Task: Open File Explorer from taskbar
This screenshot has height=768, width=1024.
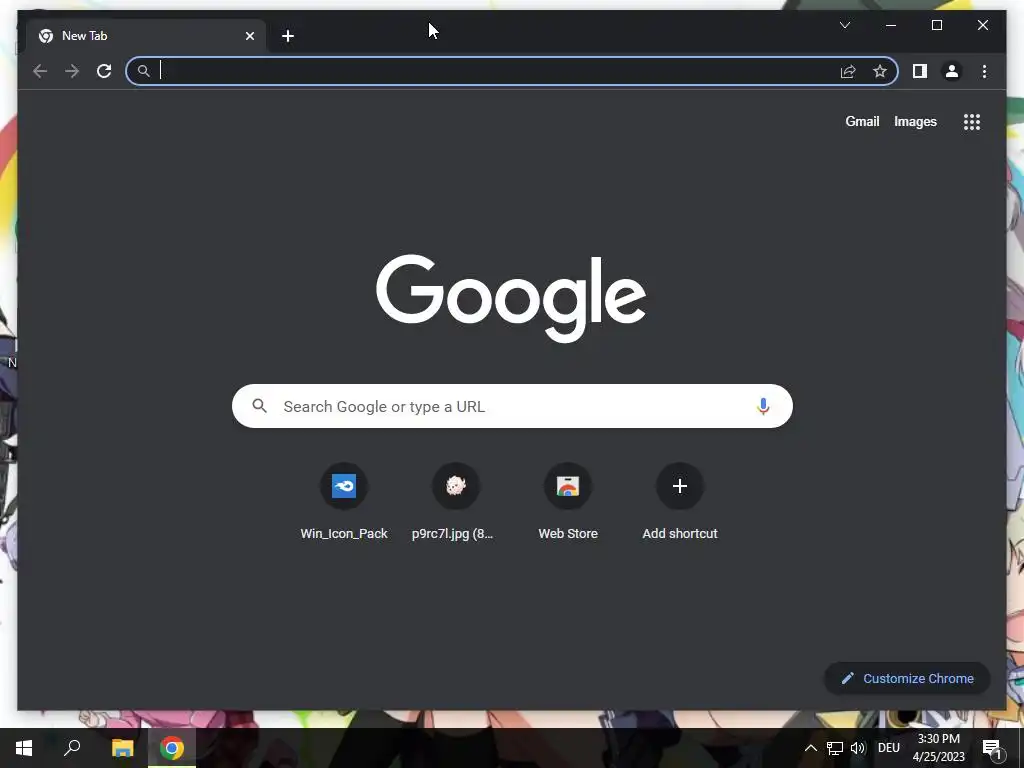Action: [x=122, y=748]
